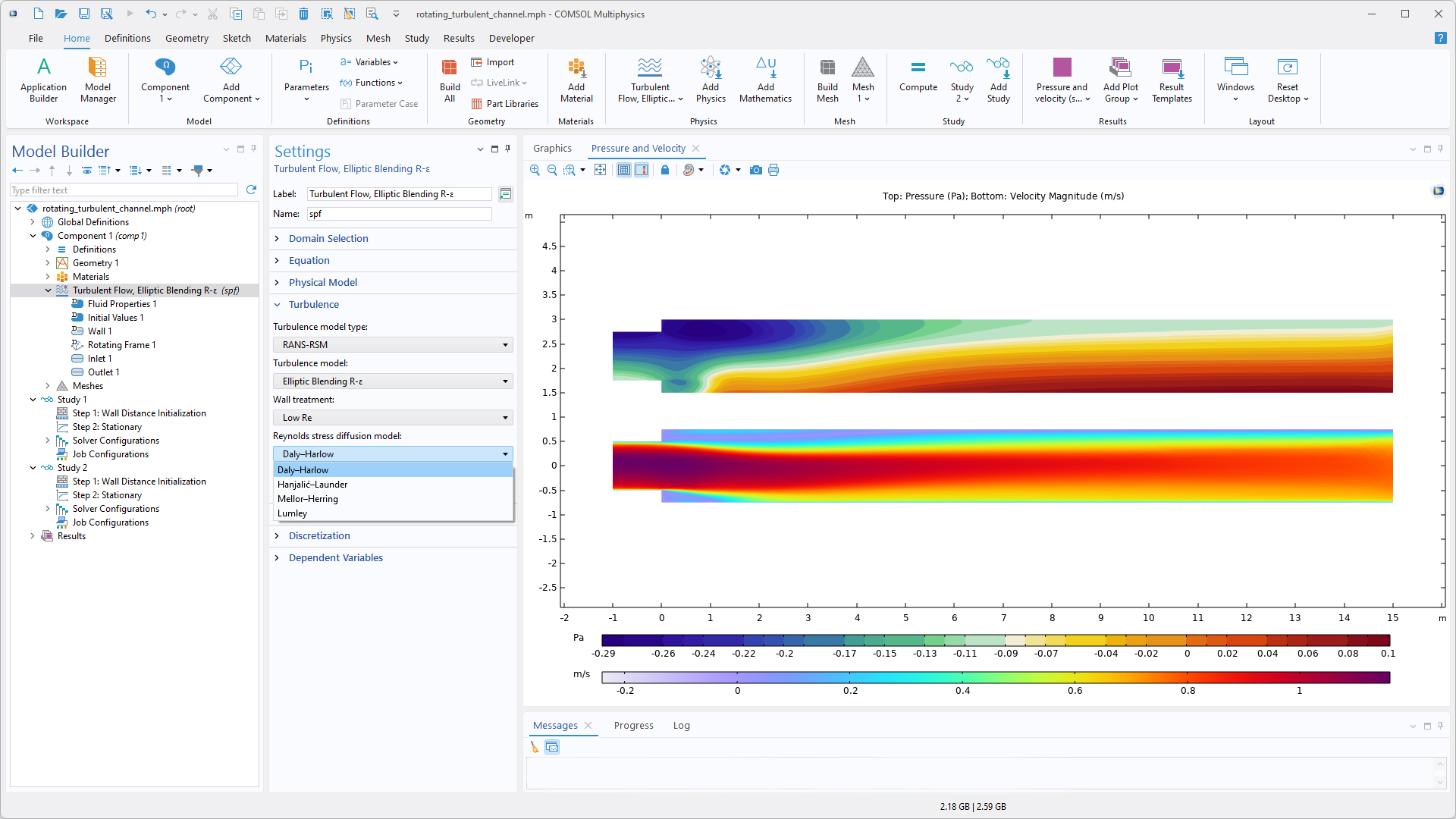The width and height of the screenshot is (1456, 819).
Task: Select Hanjalić–Launder diffusion model option
Action: (x=312, y=485)
